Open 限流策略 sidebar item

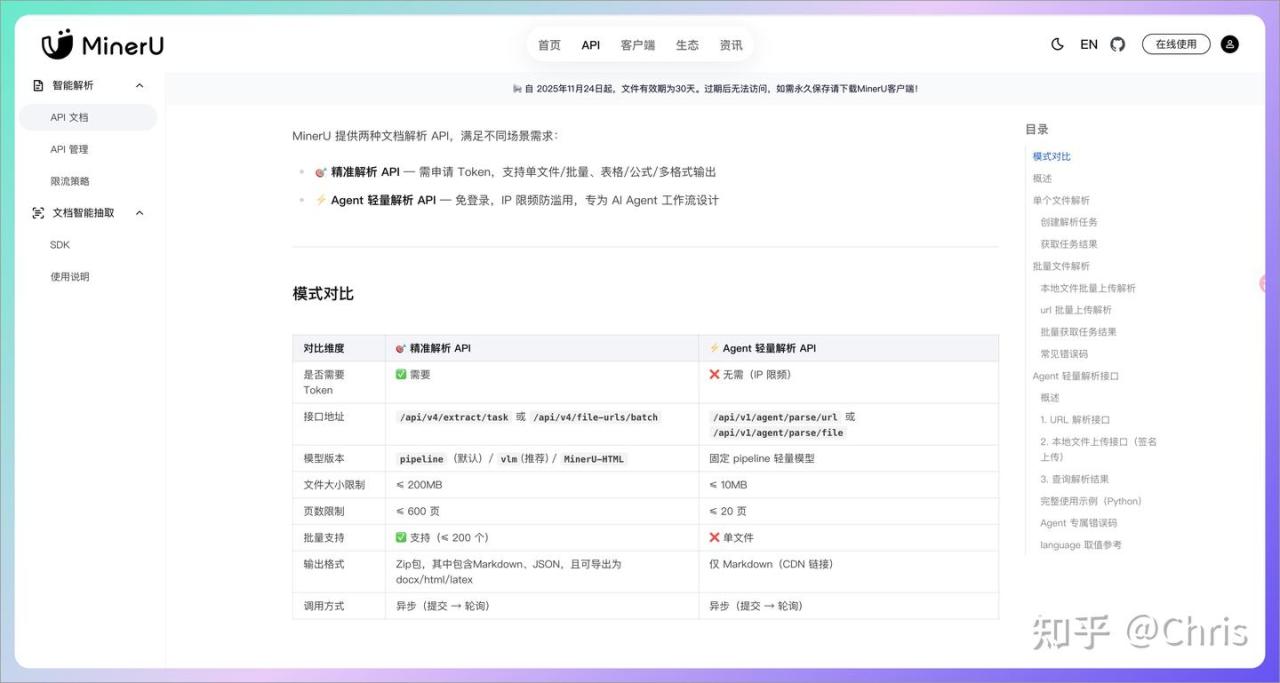point(69,181)
